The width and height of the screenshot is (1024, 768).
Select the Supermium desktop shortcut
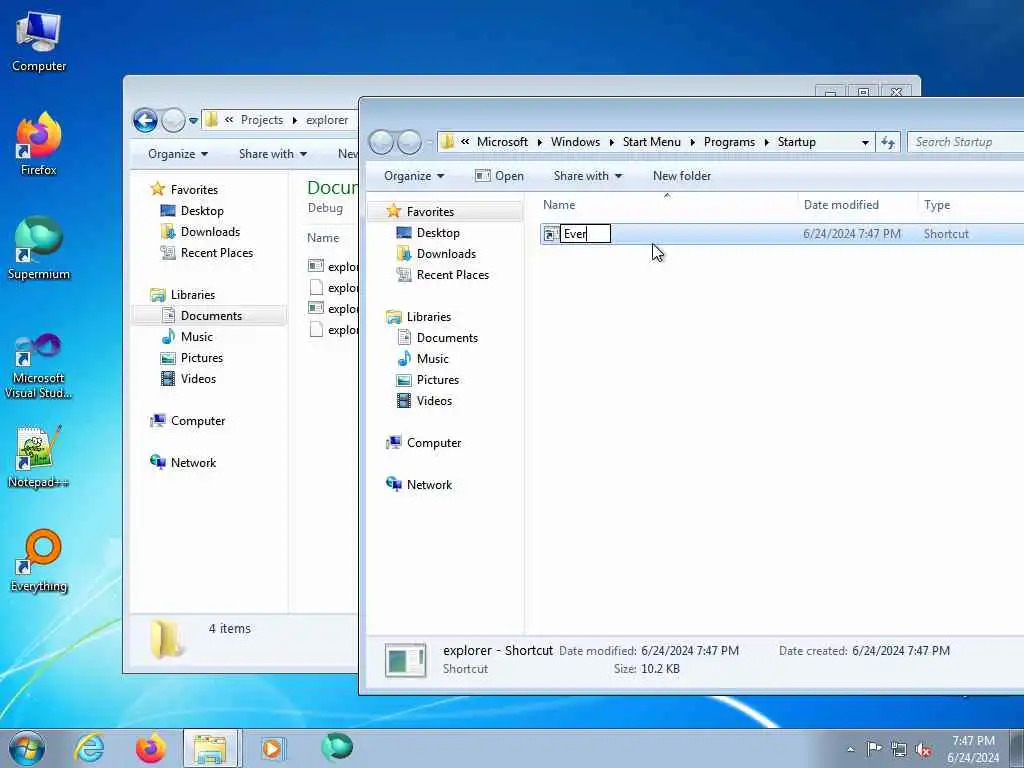tap(39, 248)
